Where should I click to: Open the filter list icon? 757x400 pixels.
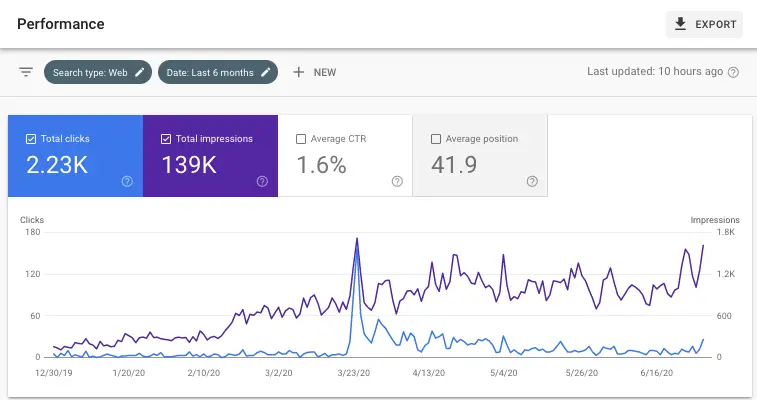pyautogui.click(x=26, y=72)
